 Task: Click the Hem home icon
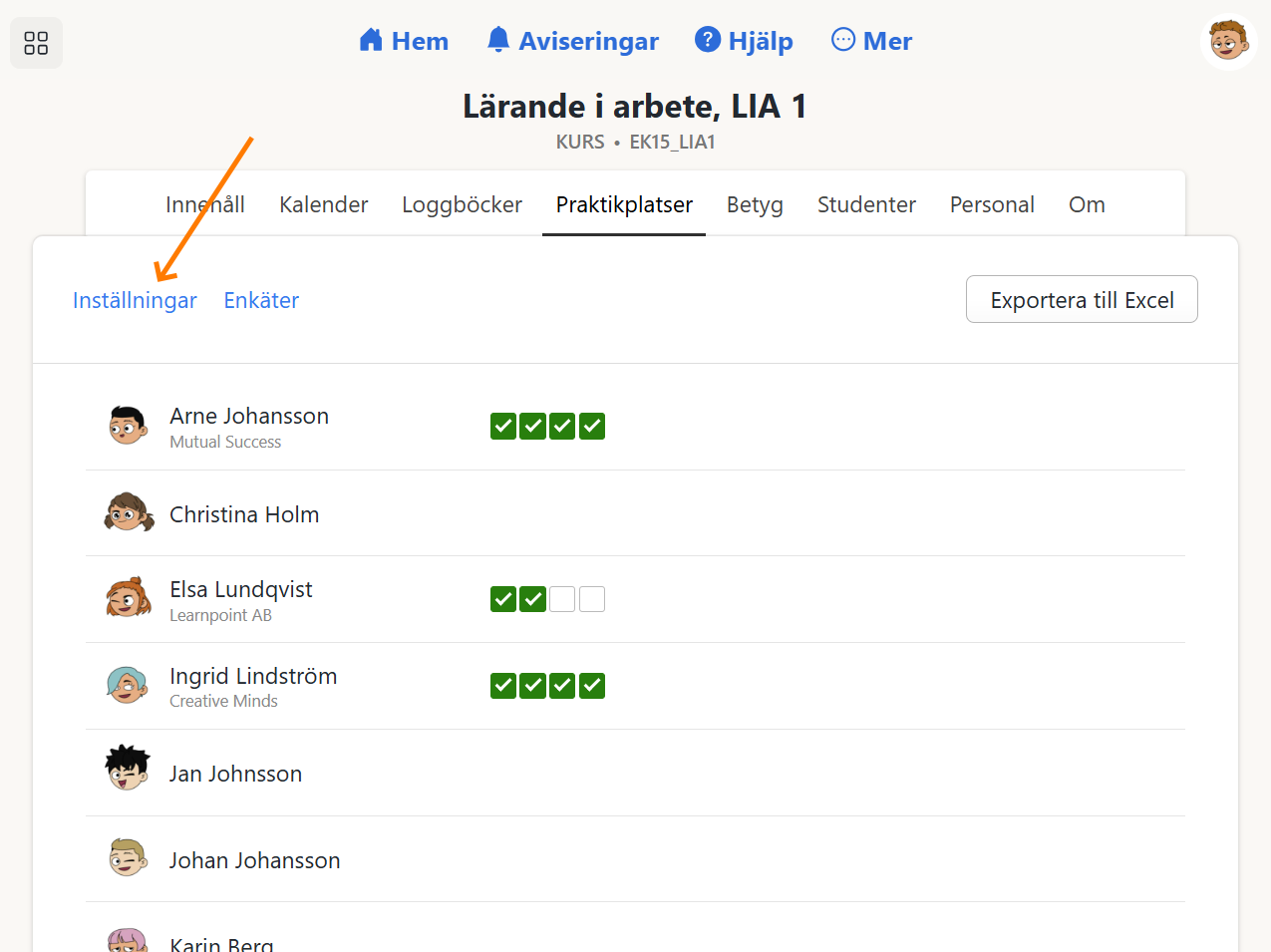[371, 40]
